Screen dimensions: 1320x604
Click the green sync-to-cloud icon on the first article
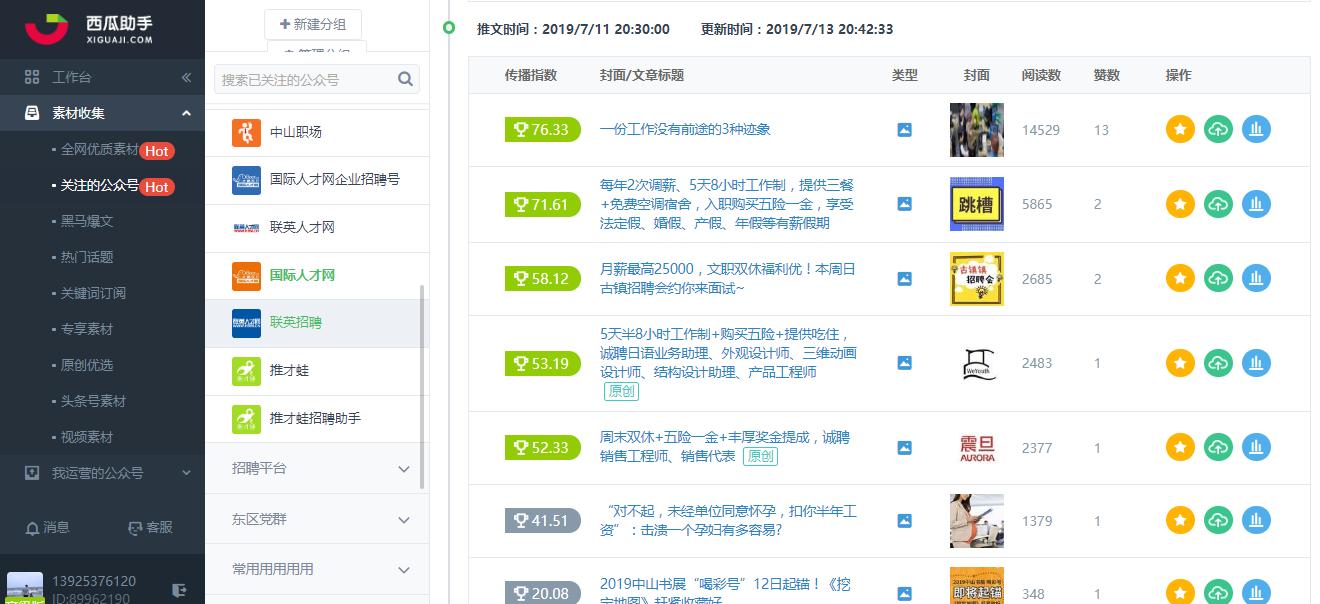1218,129
